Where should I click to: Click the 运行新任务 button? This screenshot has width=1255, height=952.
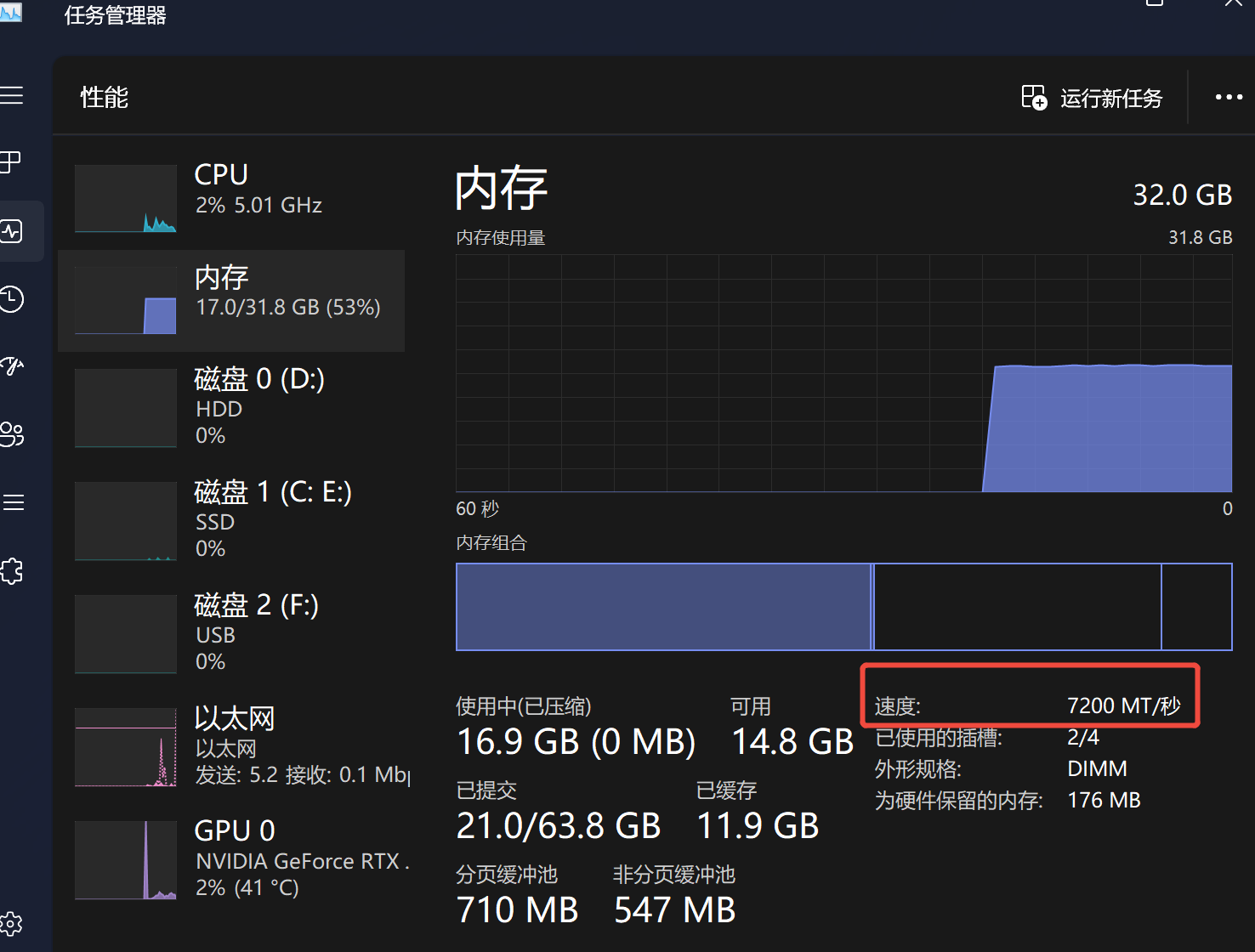click(x=1110, y=98)
